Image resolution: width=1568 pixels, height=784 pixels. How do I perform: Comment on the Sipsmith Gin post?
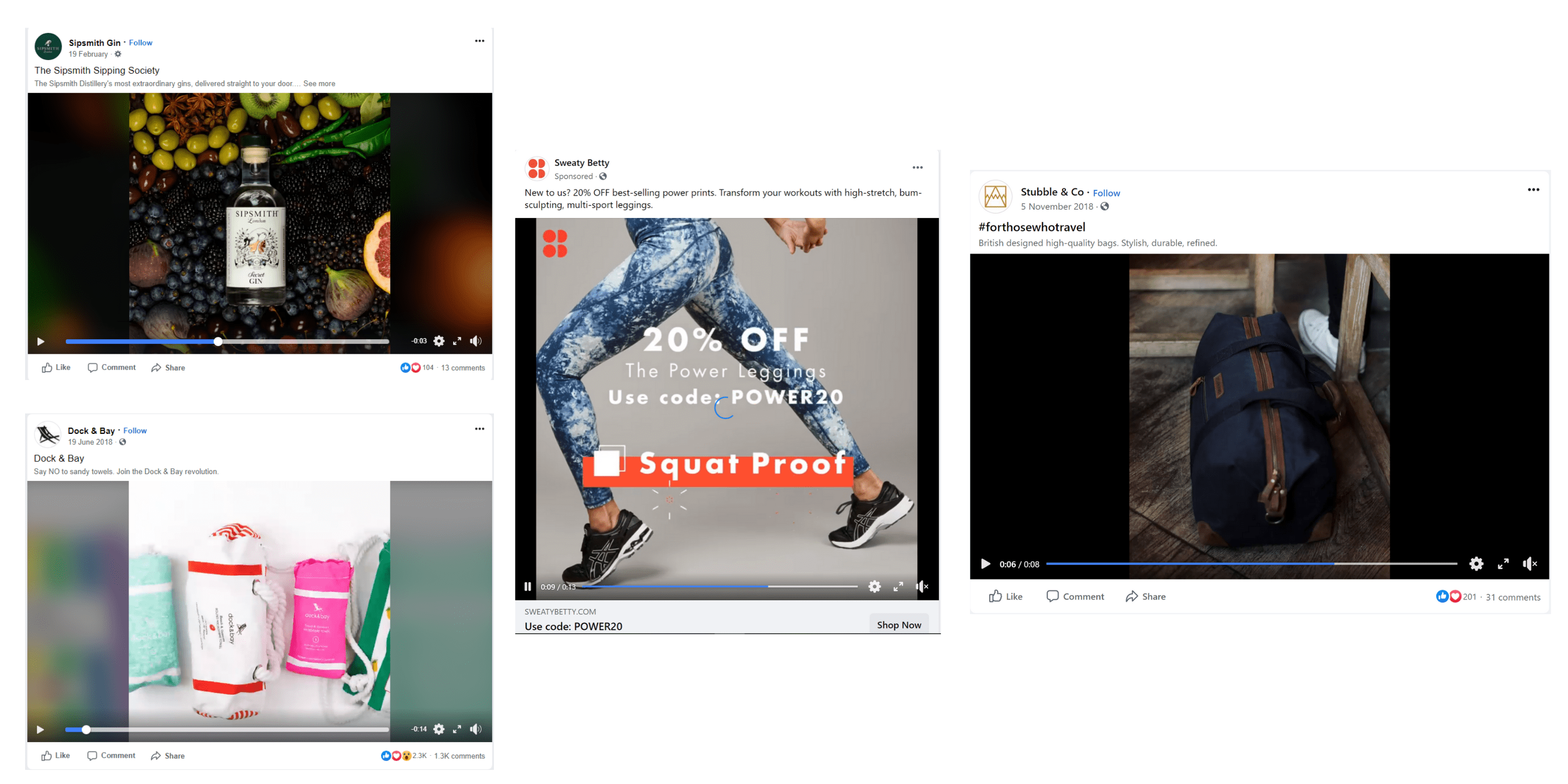[x=111, y=367]
